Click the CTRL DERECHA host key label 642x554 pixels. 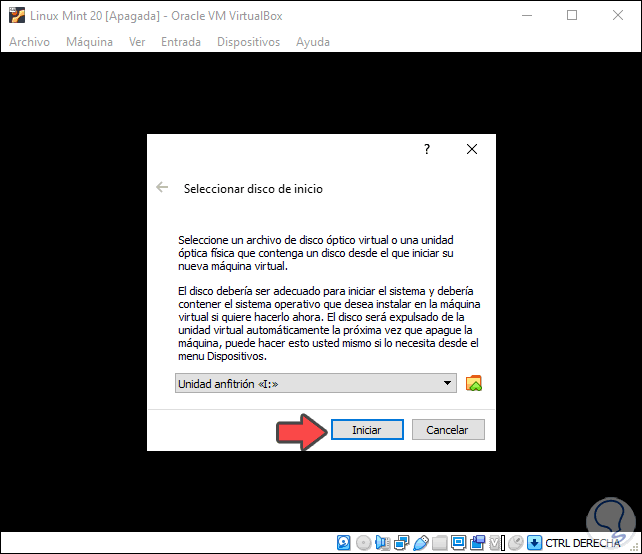[583, 543]
